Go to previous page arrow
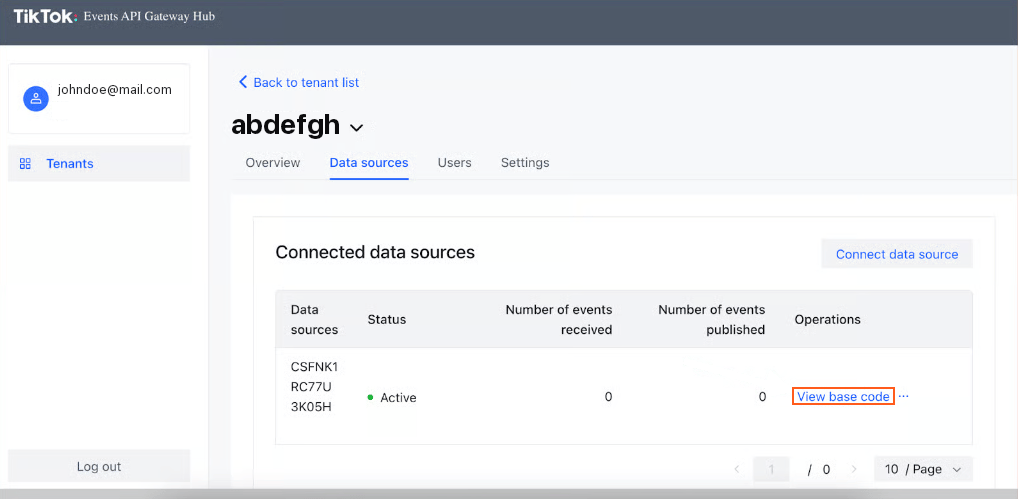Viewport: 1018px width, 499px height. pyautogui.click(x=736, y=469)
